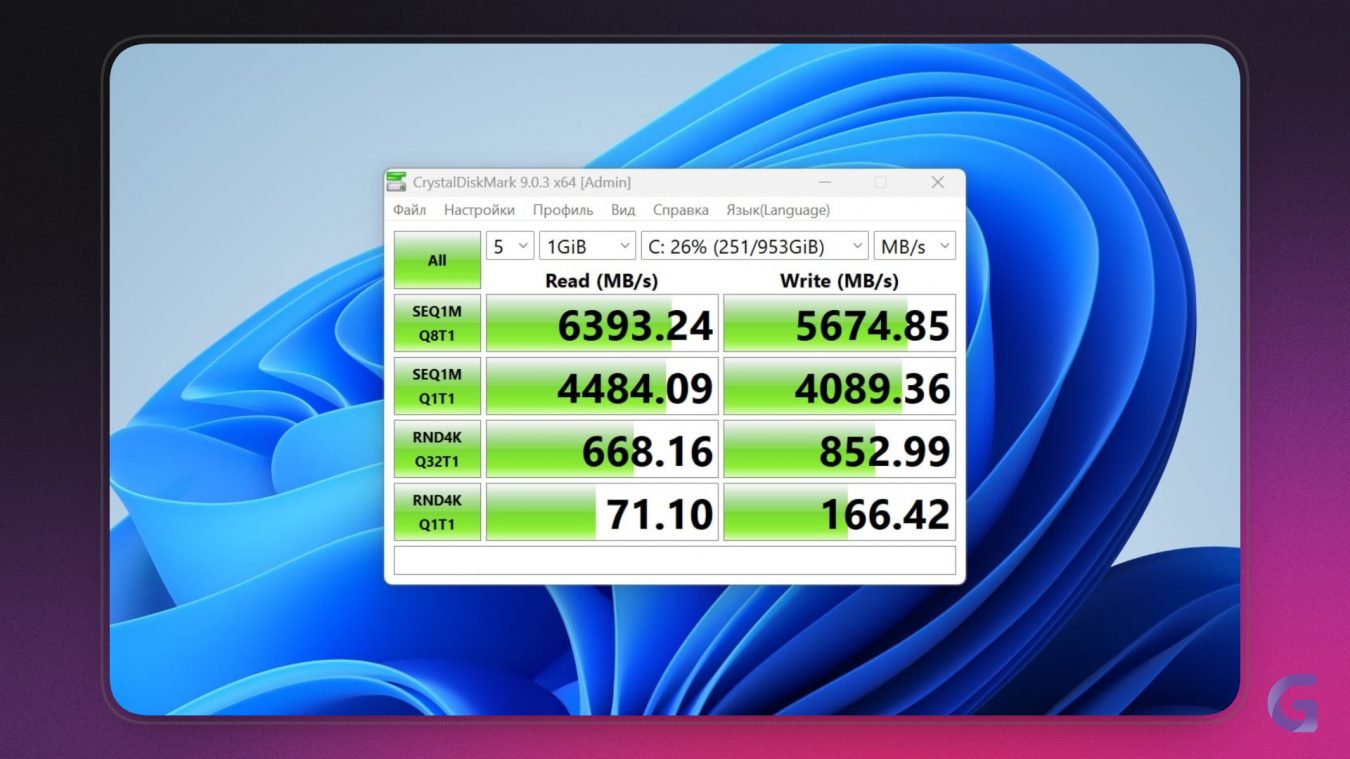Click SEQ1M Q8T1 read result 6393.24

click(602, 323)
